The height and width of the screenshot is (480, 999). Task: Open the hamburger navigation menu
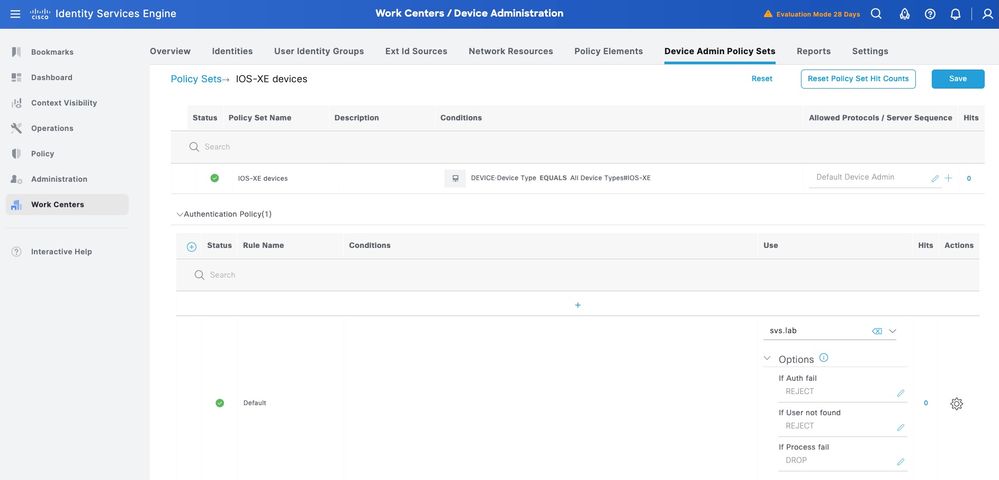[14, 14]
